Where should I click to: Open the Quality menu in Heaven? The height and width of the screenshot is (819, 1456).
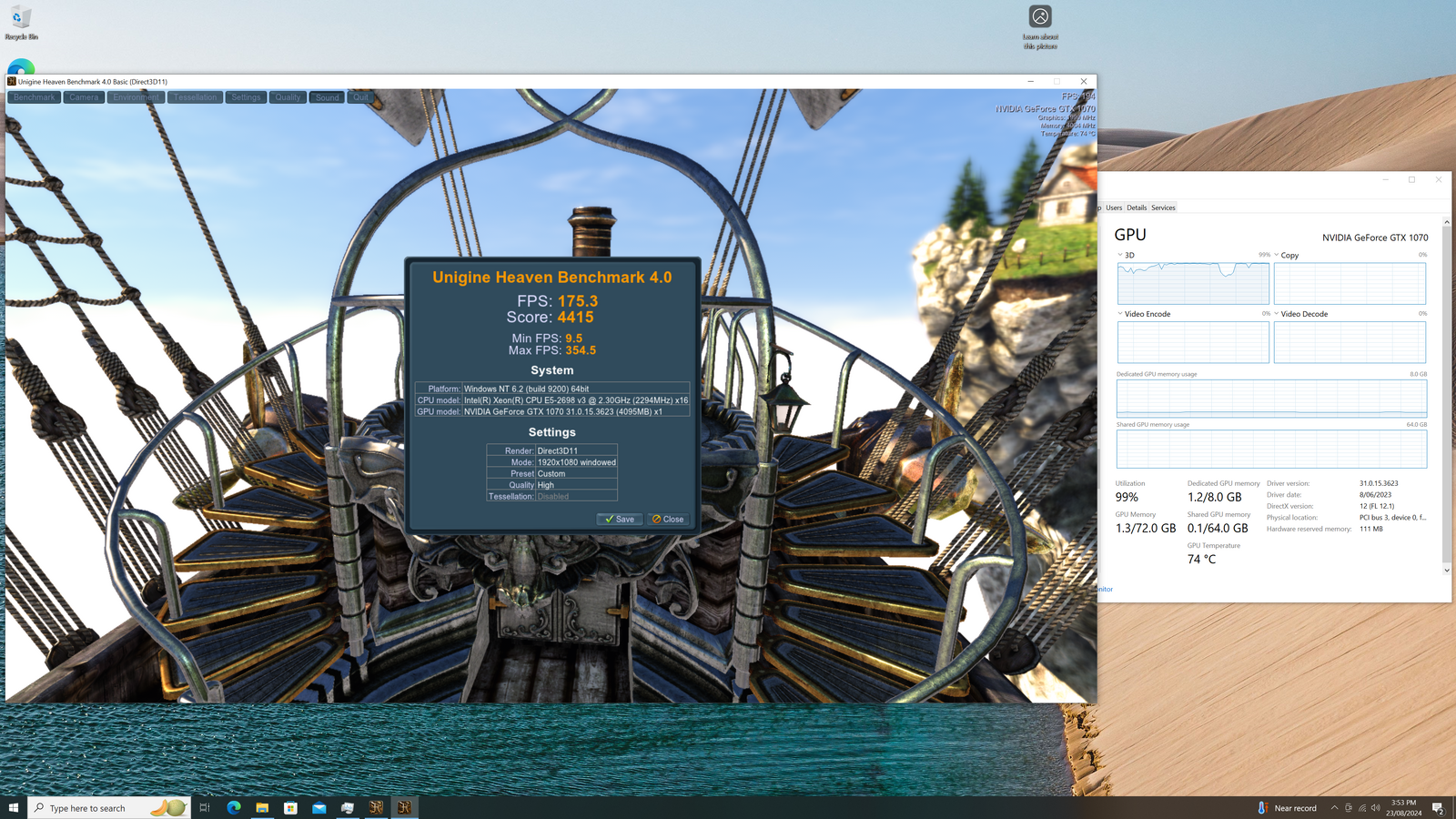click(288, 97)
